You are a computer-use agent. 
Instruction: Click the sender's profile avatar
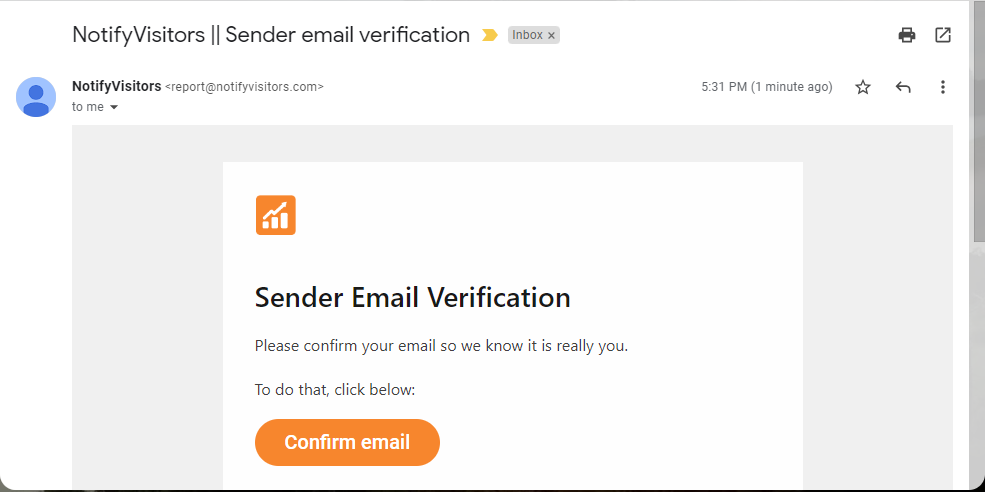[36, 97]
